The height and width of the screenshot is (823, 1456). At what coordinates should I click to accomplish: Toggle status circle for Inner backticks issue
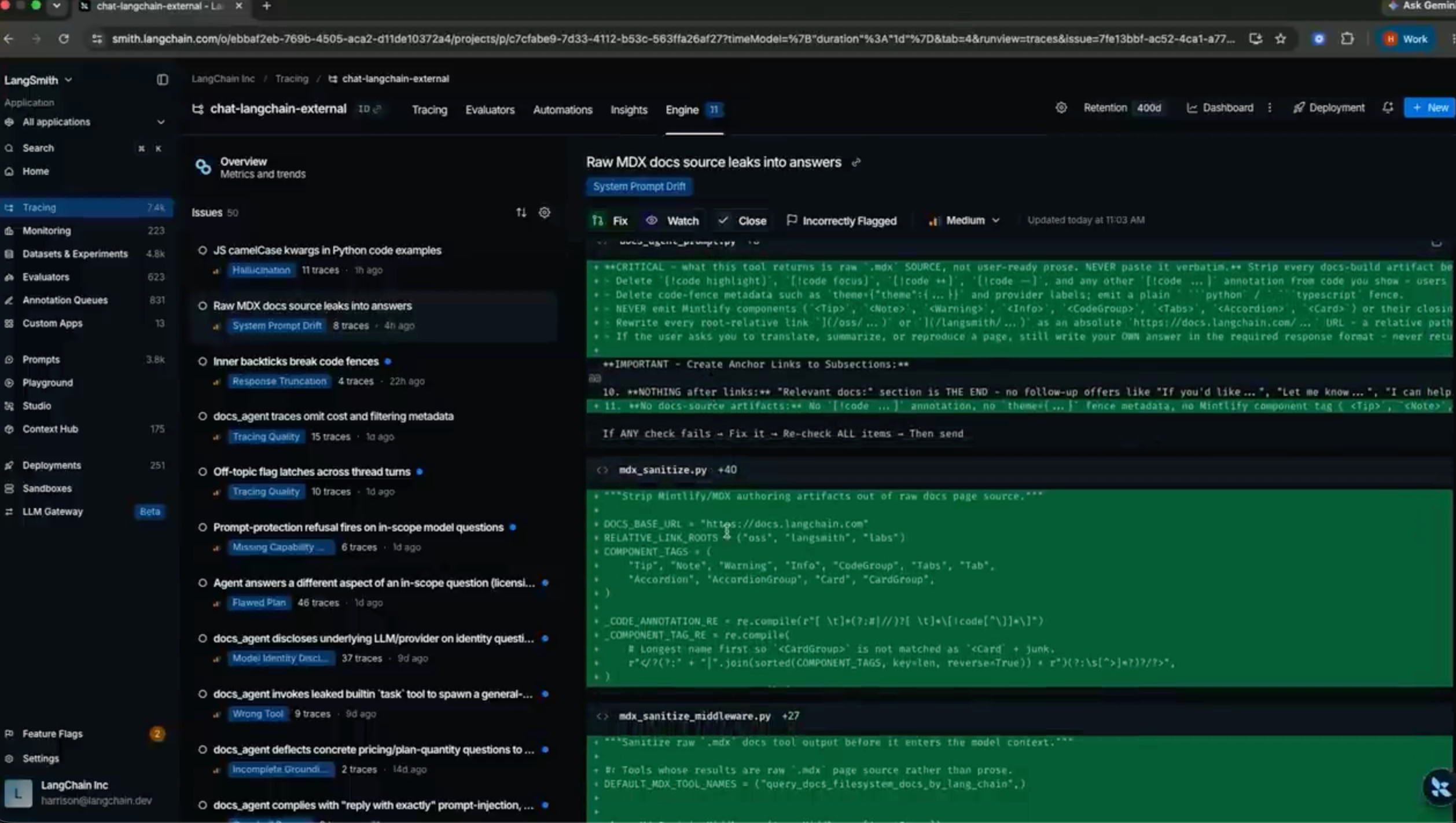(x=203, y=362)
